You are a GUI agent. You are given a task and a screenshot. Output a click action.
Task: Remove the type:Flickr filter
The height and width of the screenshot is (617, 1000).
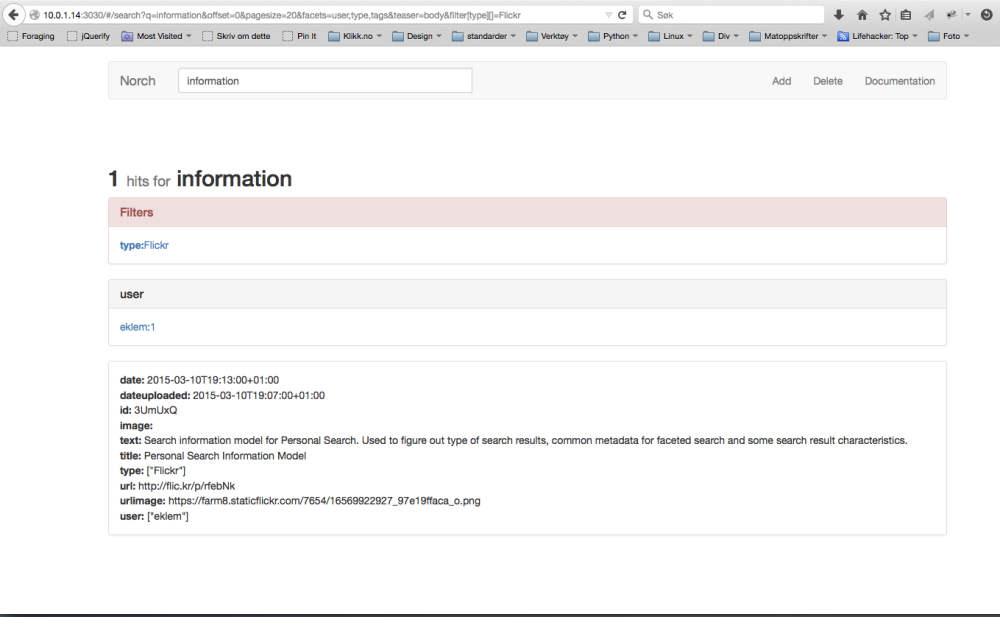(x=144, y=245)
